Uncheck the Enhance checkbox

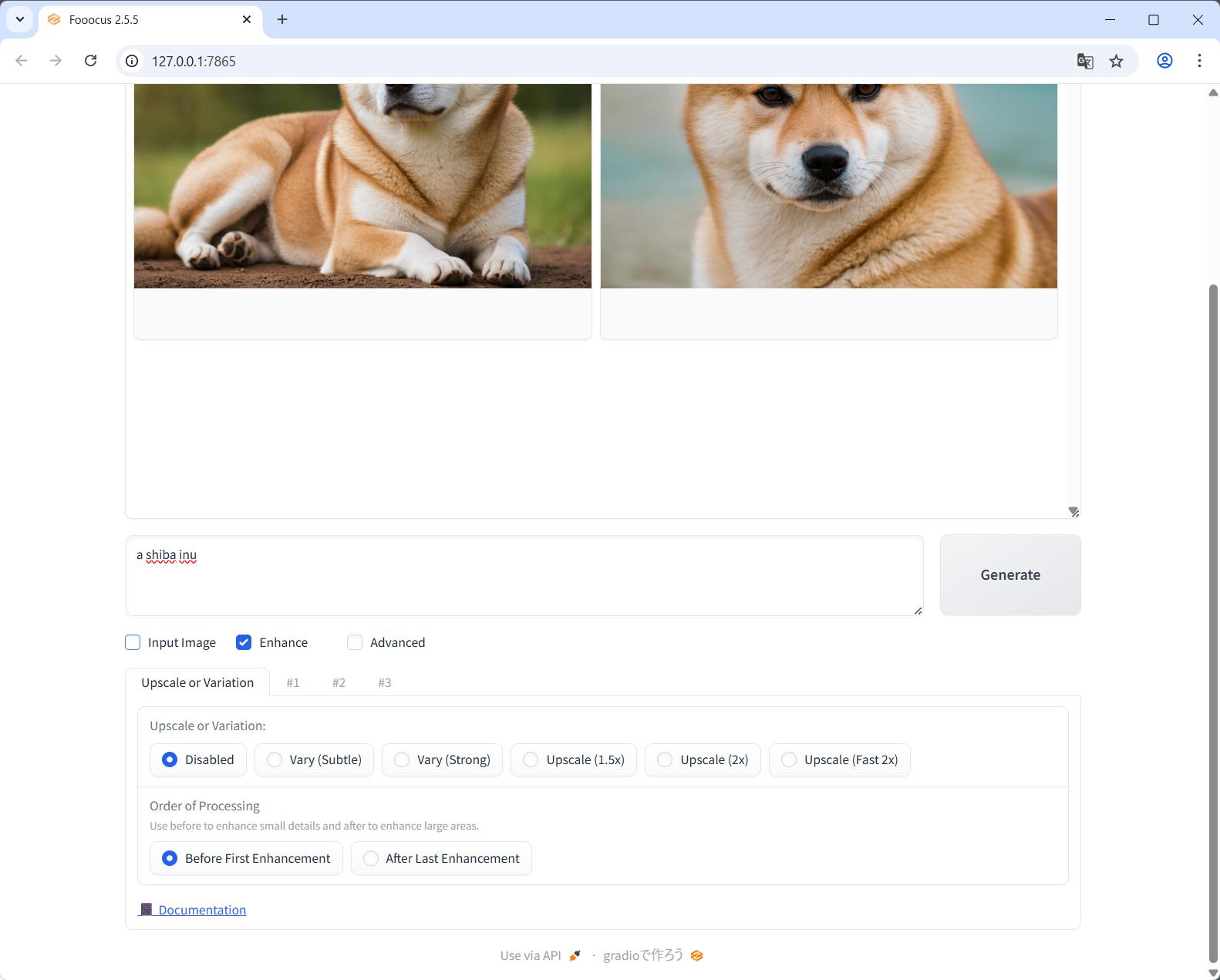coord(244,642)
